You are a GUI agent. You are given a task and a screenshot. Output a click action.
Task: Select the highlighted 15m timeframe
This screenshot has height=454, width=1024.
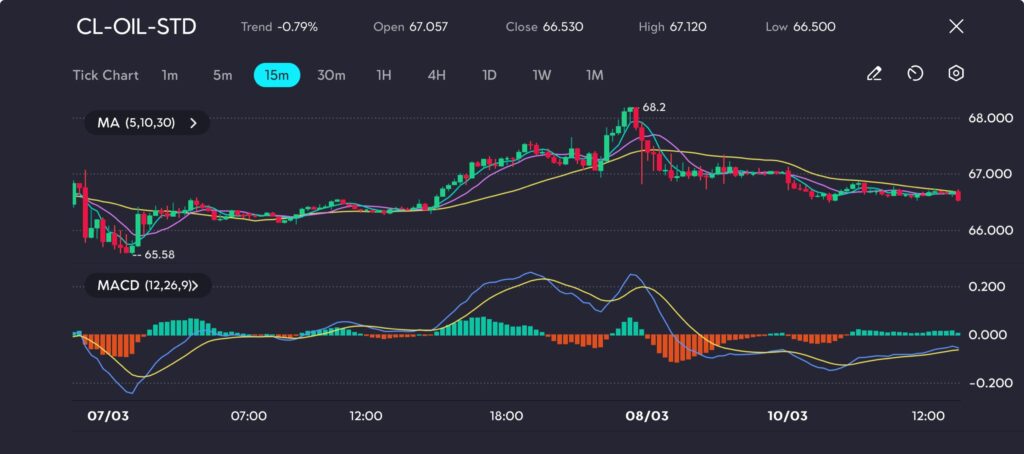click(277, 75)
